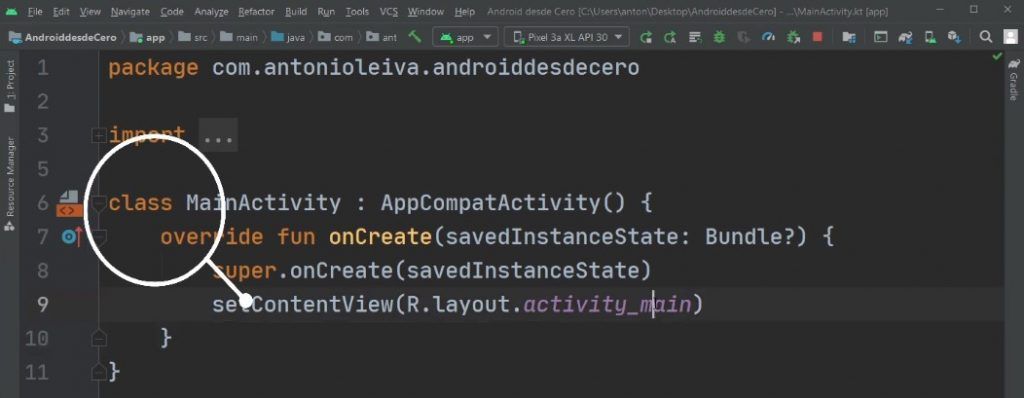Screen dimensions: 1024x398
Task: Open the SDK Manager icon
Action: pyautogui.click(x=954, y=37)
